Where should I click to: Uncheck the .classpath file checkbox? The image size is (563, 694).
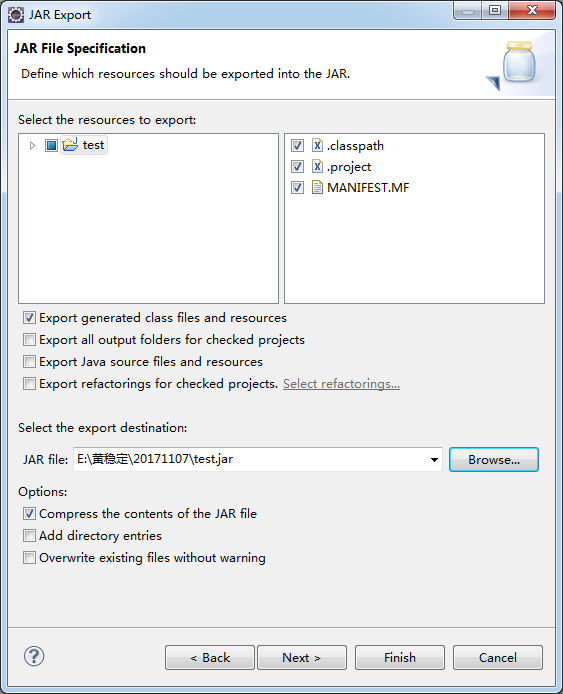pyautogui.click(x=297, y=145)
